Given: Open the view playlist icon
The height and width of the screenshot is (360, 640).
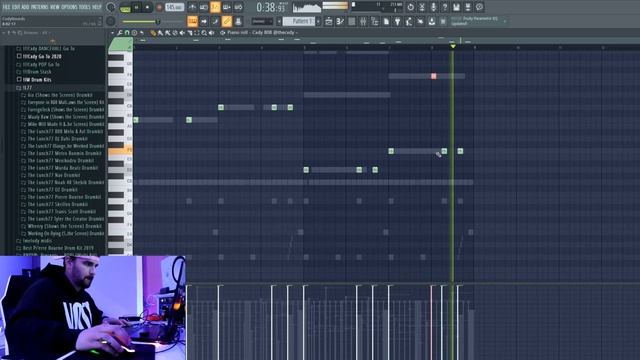Looking at the screenshot, I should tap(329, 21).
